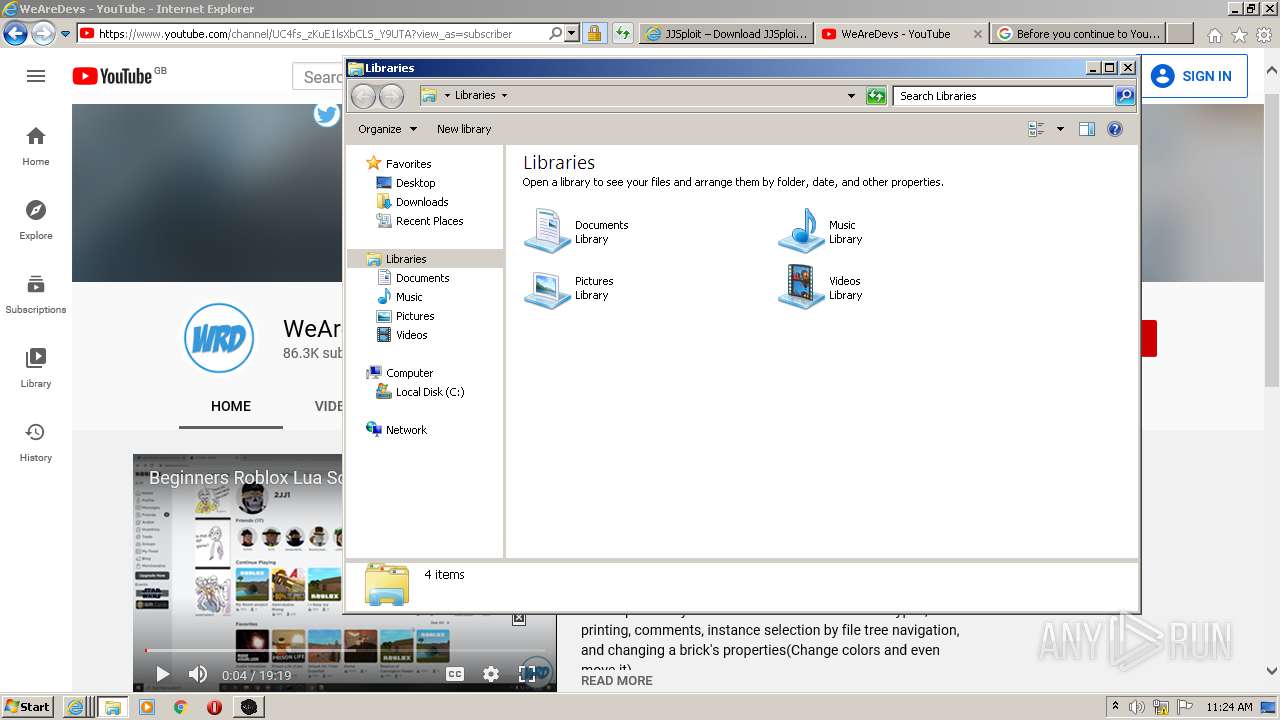This screenshot has height=720, width=1280.
Task: Click YouTube SIGN IN button
Action: (x=1193, y=76)
